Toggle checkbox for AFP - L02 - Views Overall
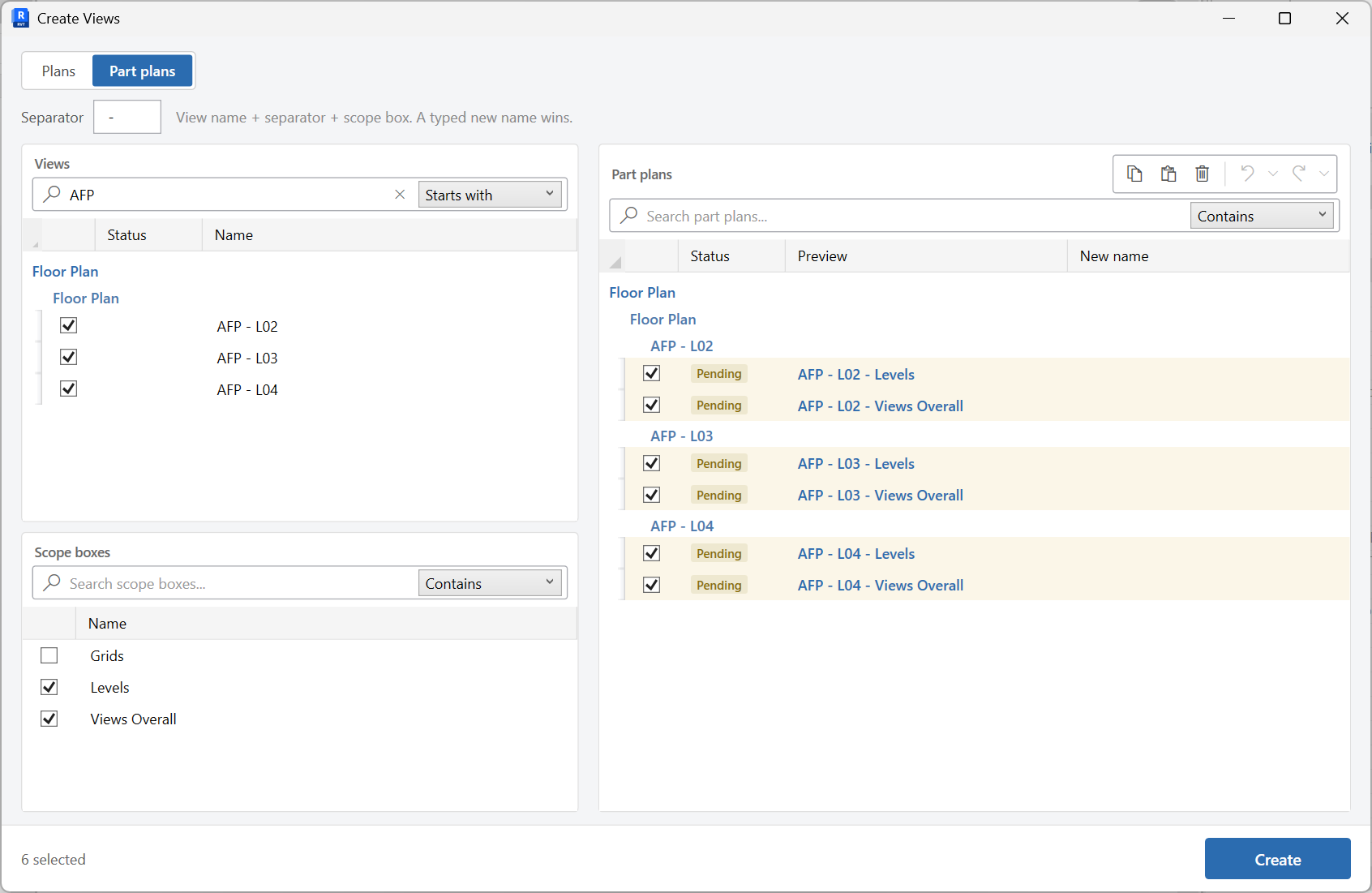This screenshot has width=1372, height=893. pyautogui.click(x=652, y=405)
